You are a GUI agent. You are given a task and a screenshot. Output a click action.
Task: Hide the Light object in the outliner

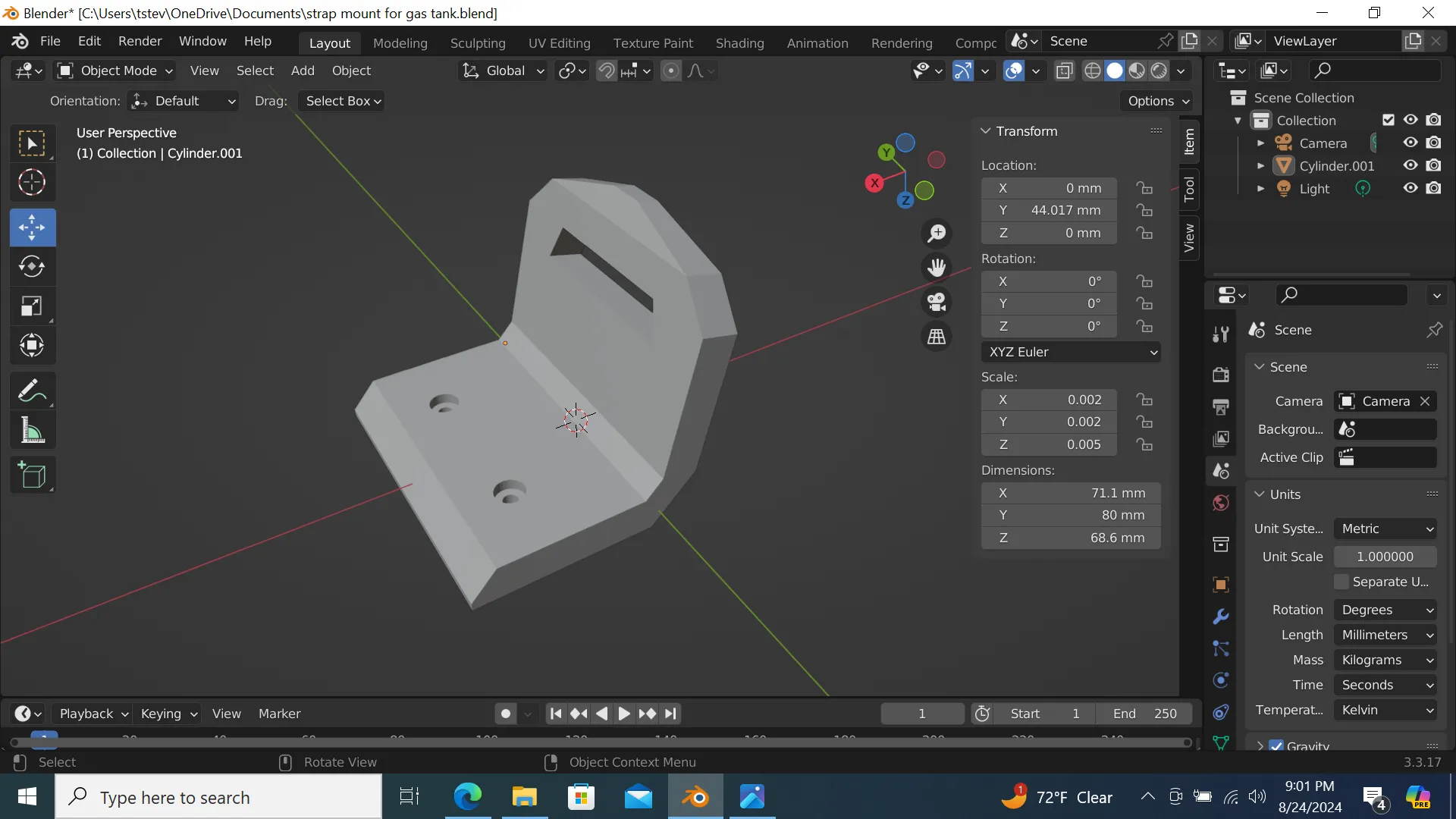tap(1410, 188)
